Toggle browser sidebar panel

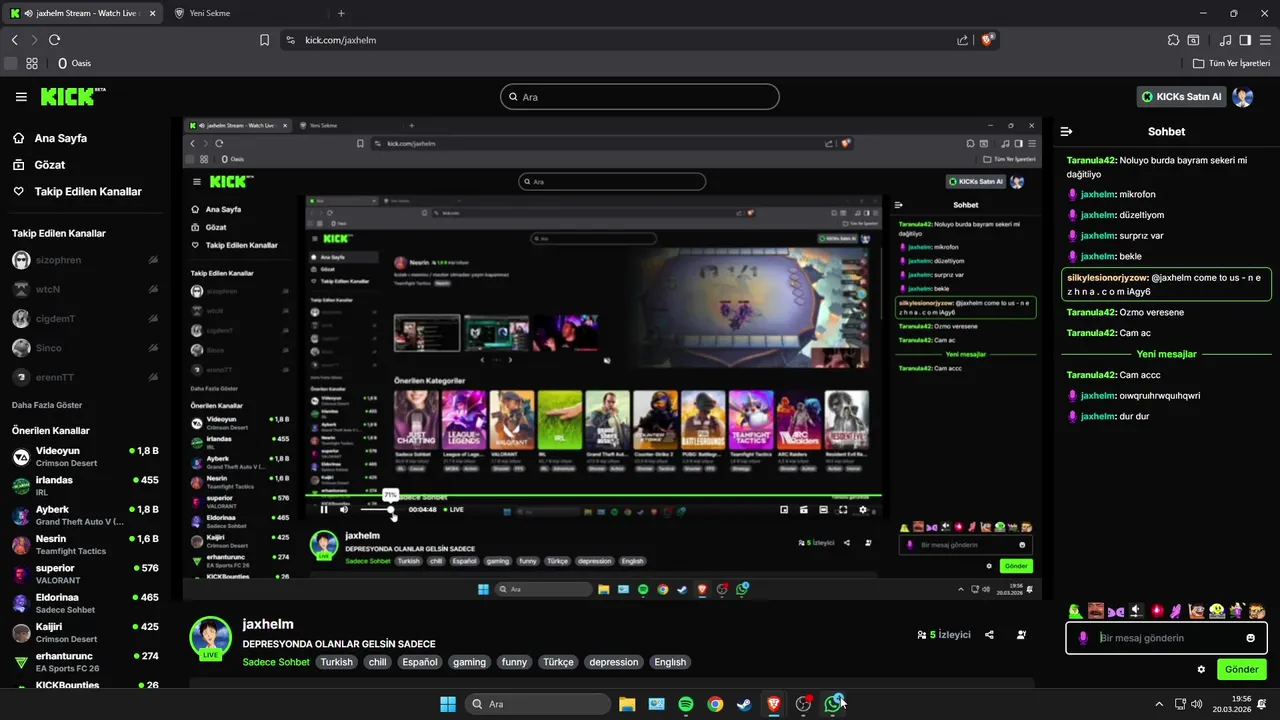click(x=1245, y=40)
